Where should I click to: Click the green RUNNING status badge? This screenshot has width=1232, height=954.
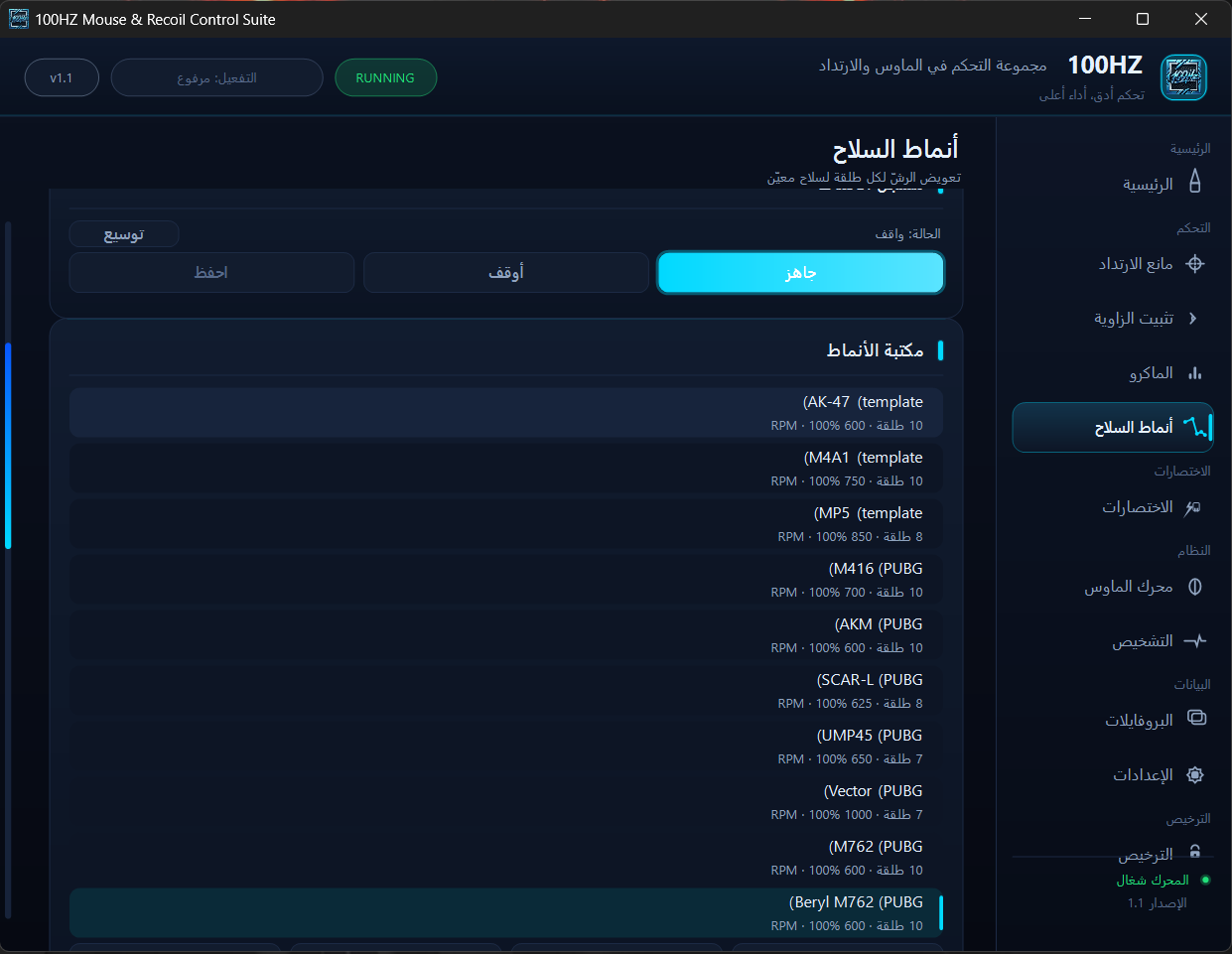click(385, 78)
